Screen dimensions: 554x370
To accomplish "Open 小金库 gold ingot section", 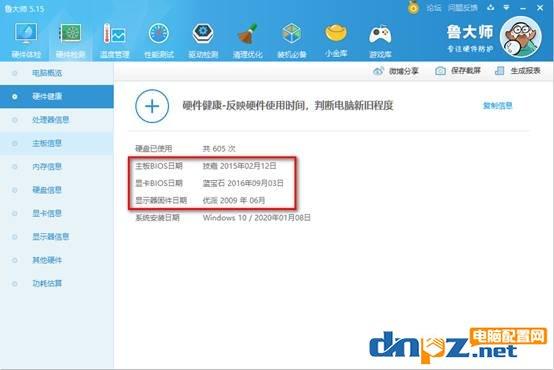I will pos(336,40).
